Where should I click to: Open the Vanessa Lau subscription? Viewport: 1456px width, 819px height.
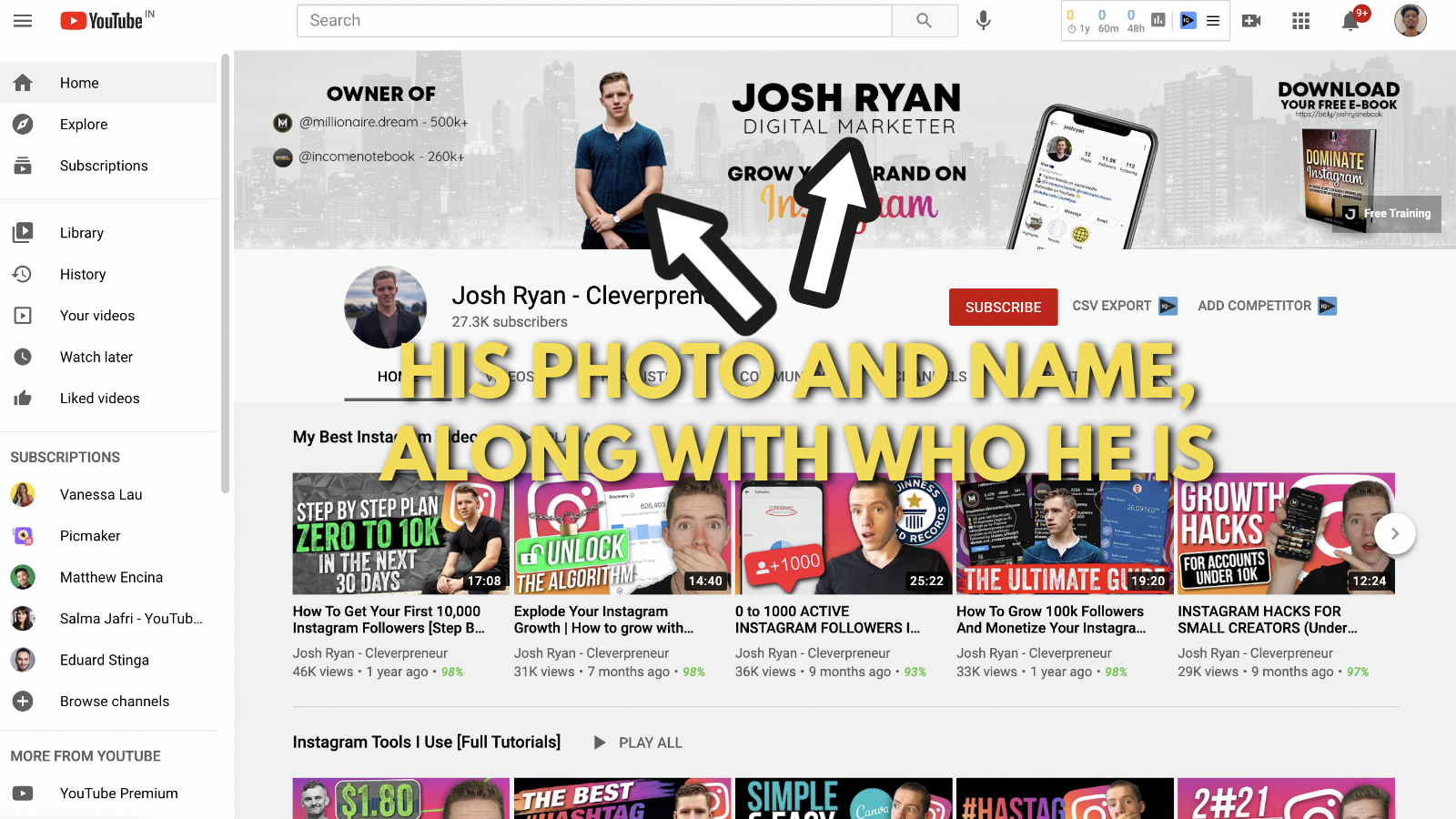click(109, 494)
